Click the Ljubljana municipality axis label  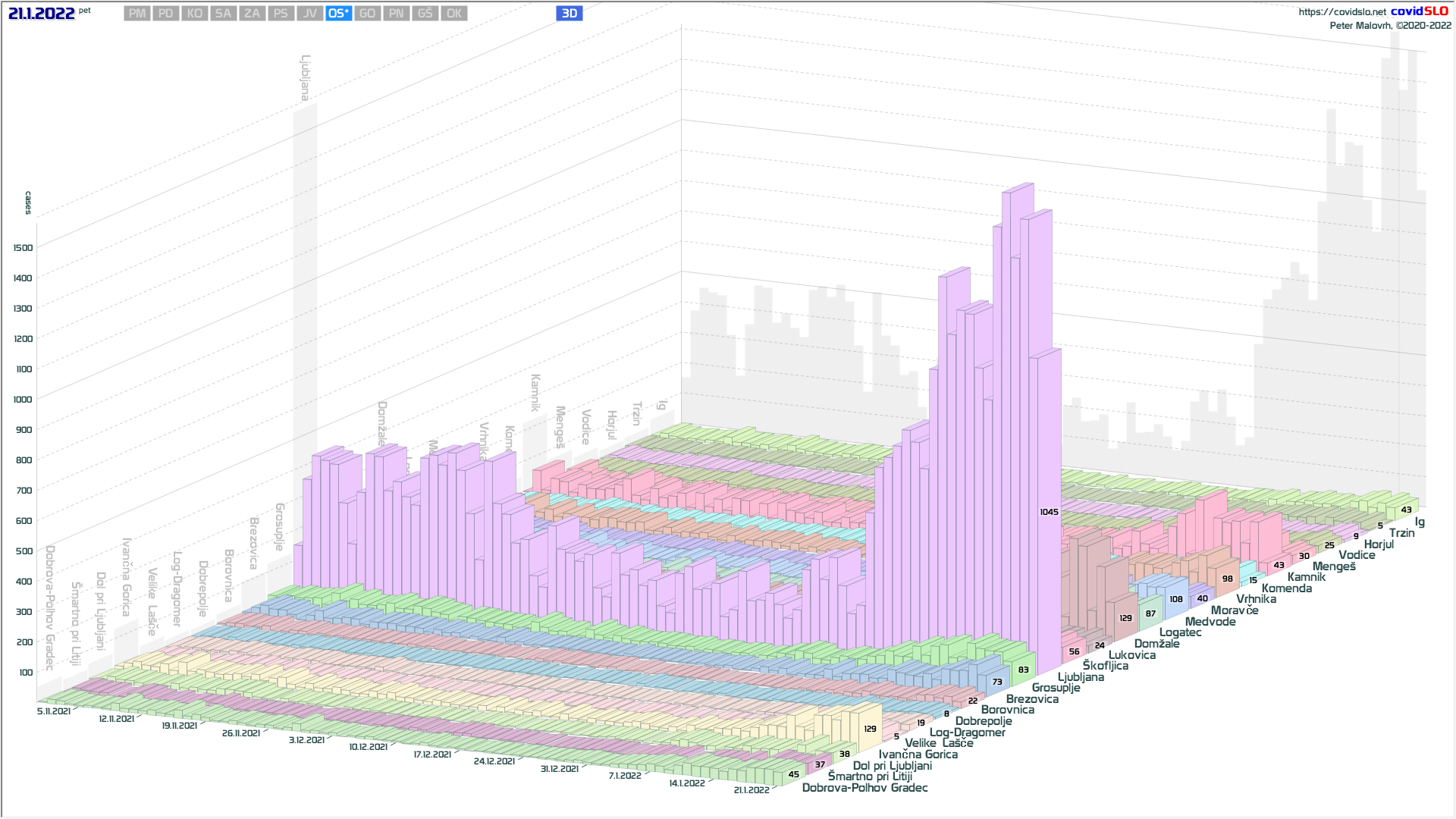1081,677
